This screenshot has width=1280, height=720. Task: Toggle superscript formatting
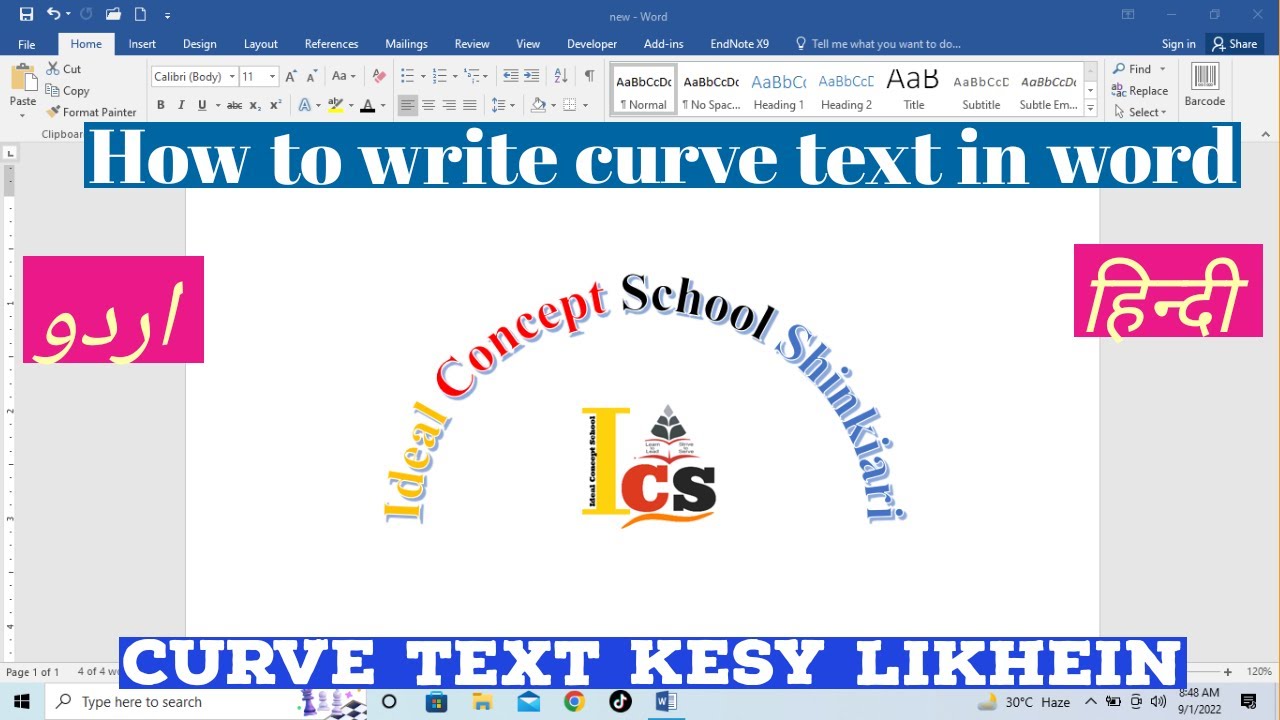(276, 105)
